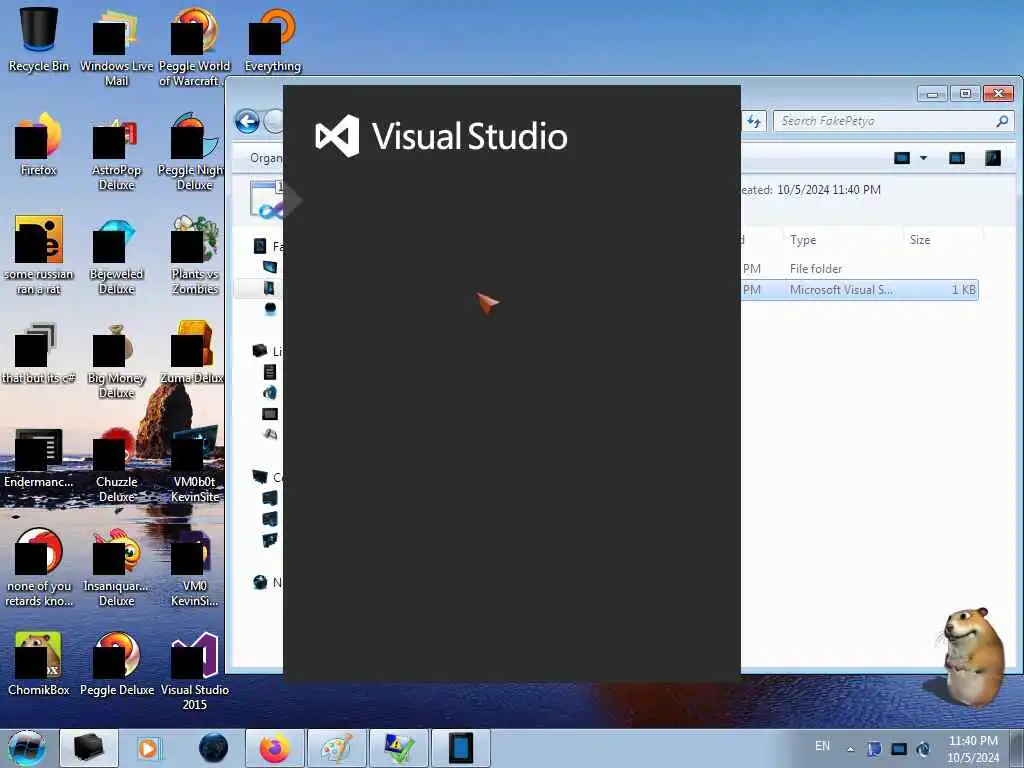This screenshot has height=768, width=1024.
Task: Click the Change your view icon in Explorer
Action: pos(902,158)
